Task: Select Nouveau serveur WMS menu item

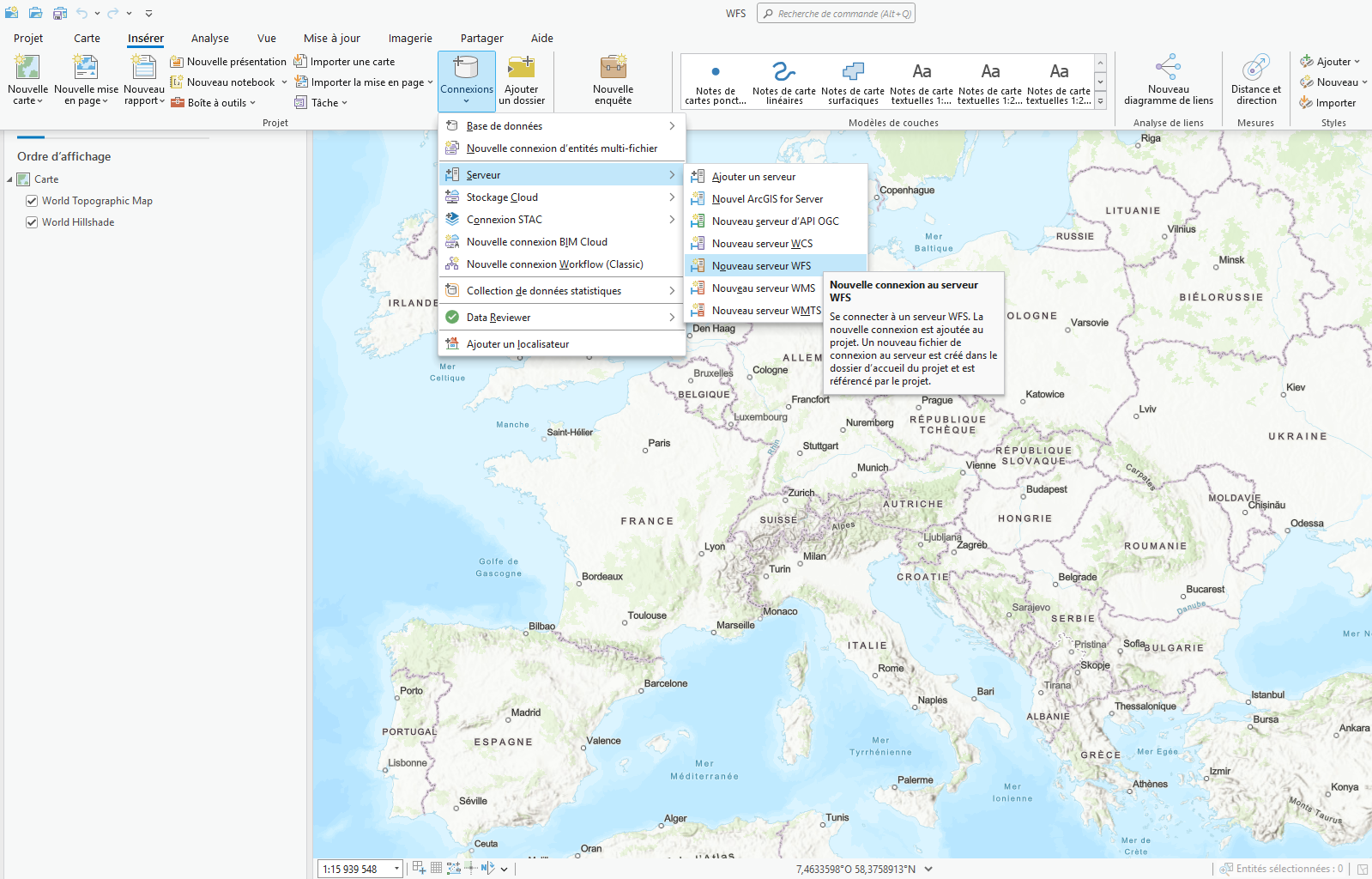Action: tap(763, 288)
